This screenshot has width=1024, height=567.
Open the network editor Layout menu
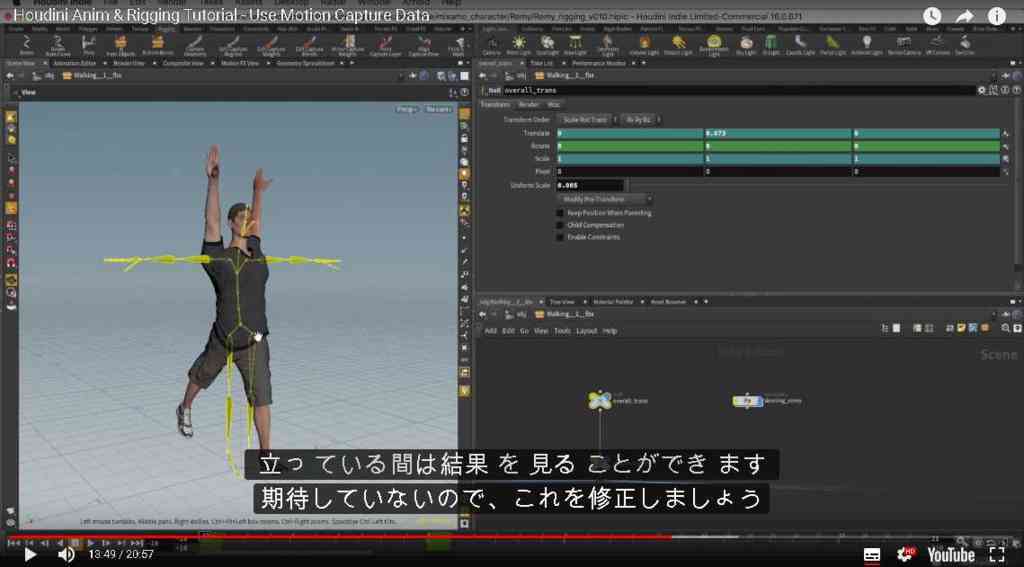(586, 331)
